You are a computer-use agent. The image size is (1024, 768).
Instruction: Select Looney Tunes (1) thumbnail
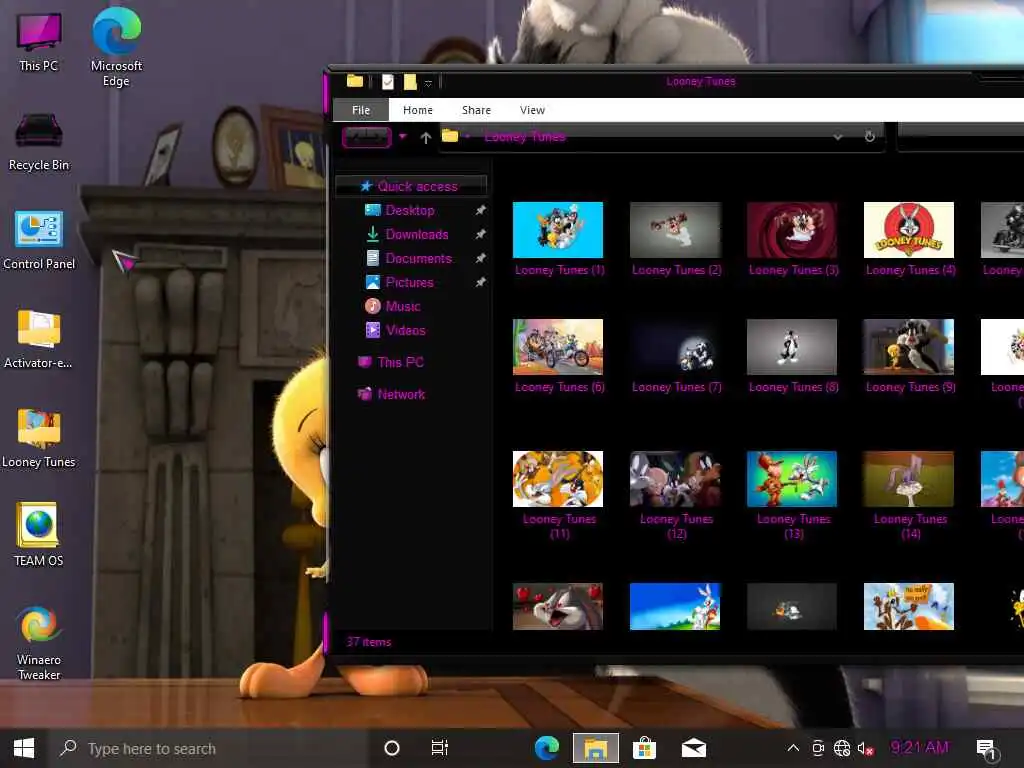tap(558, 230)
